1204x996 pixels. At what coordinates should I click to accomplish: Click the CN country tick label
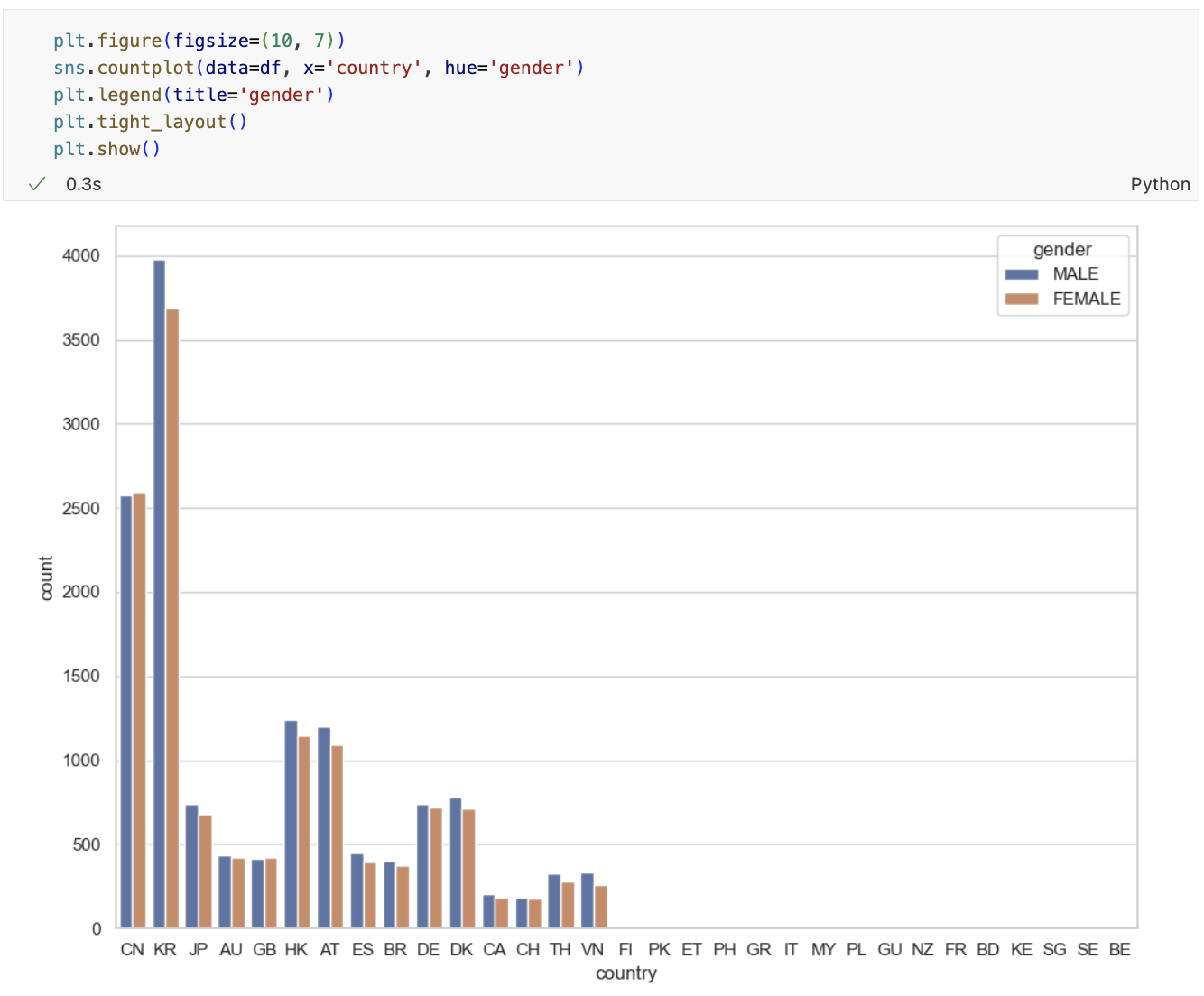click(x=132, y=950)
